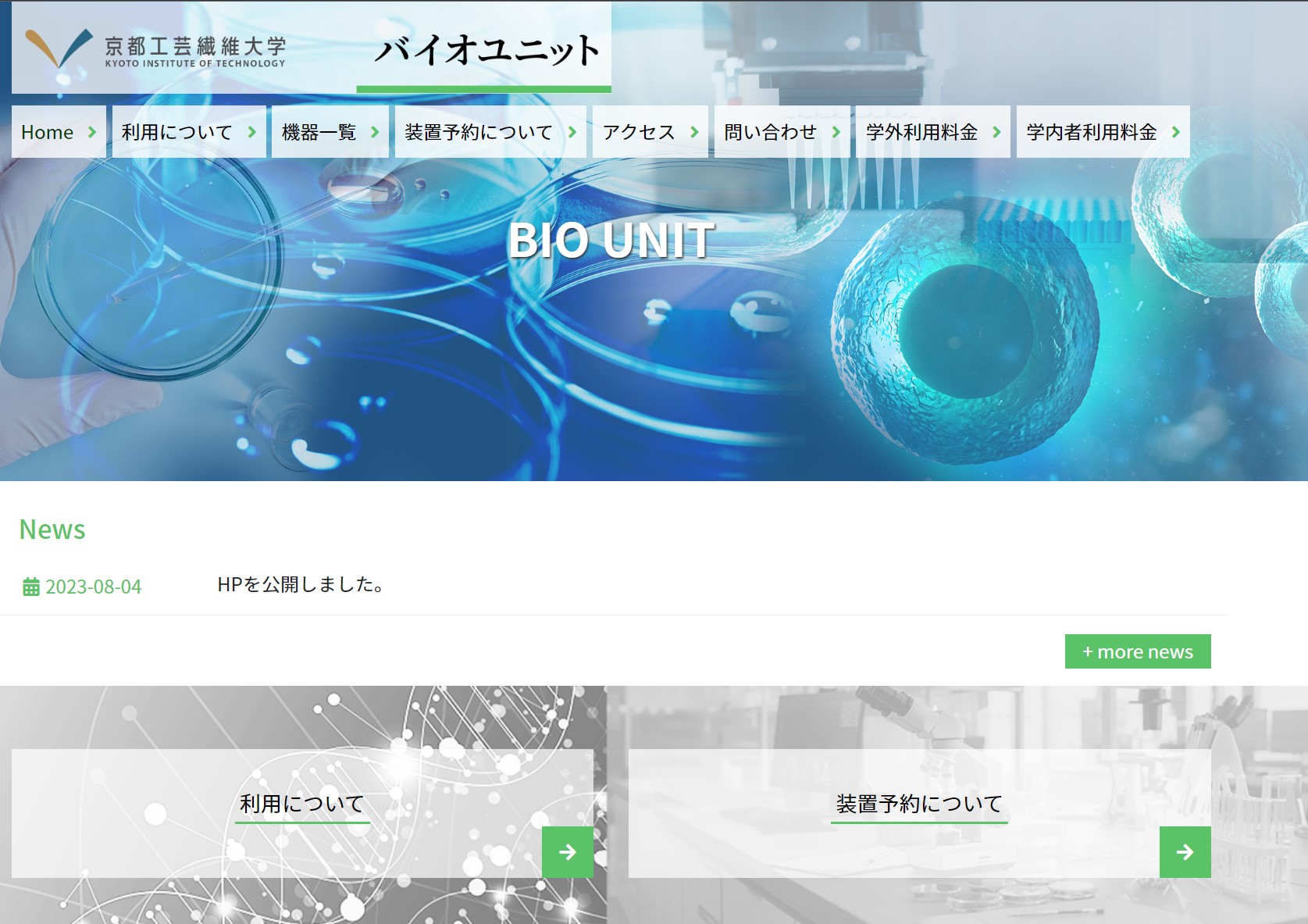Viewport: 1308px width, 924px height.
Task: Go to the Home menu item
Action: pyautogui.click(x=59, y=131)
